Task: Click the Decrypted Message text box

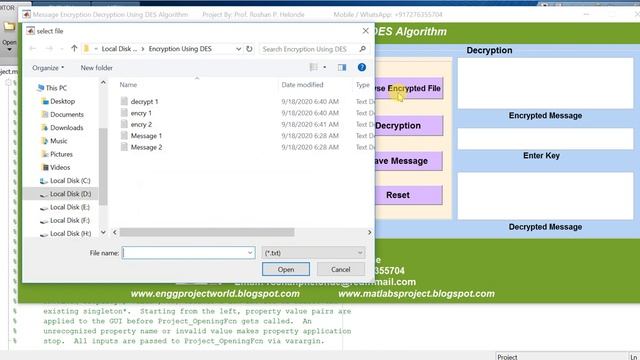Action: point(545,196)
